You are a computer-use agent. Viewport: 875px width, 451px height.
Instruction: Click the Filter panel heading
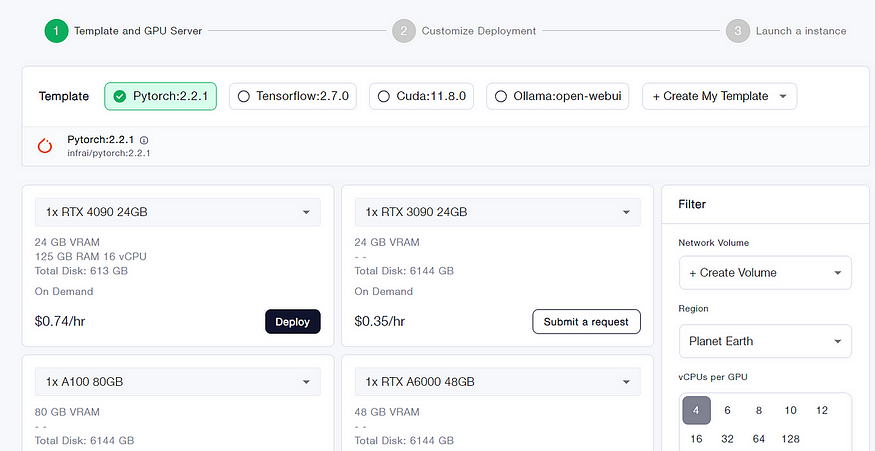pos(692,204)
